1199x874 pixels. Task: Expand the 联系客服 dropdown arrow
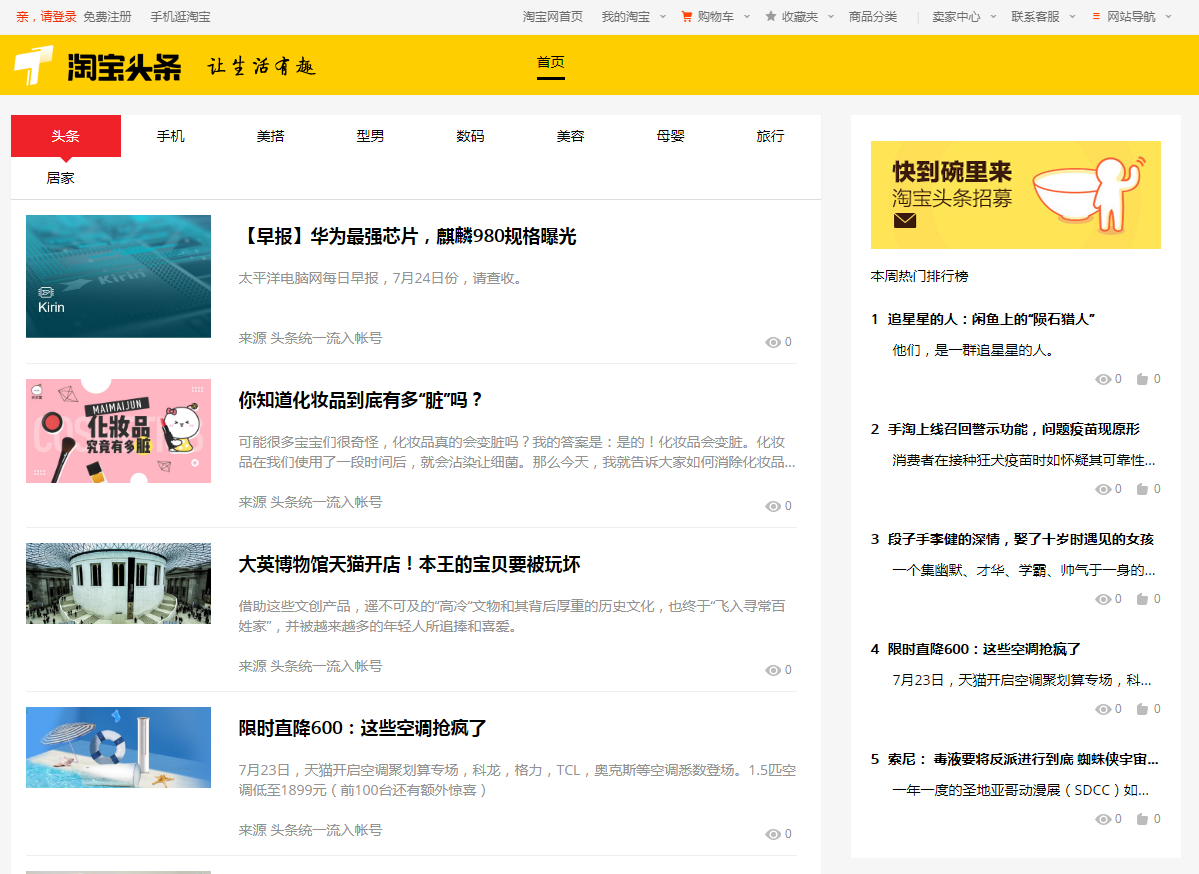coord(1072,17)
